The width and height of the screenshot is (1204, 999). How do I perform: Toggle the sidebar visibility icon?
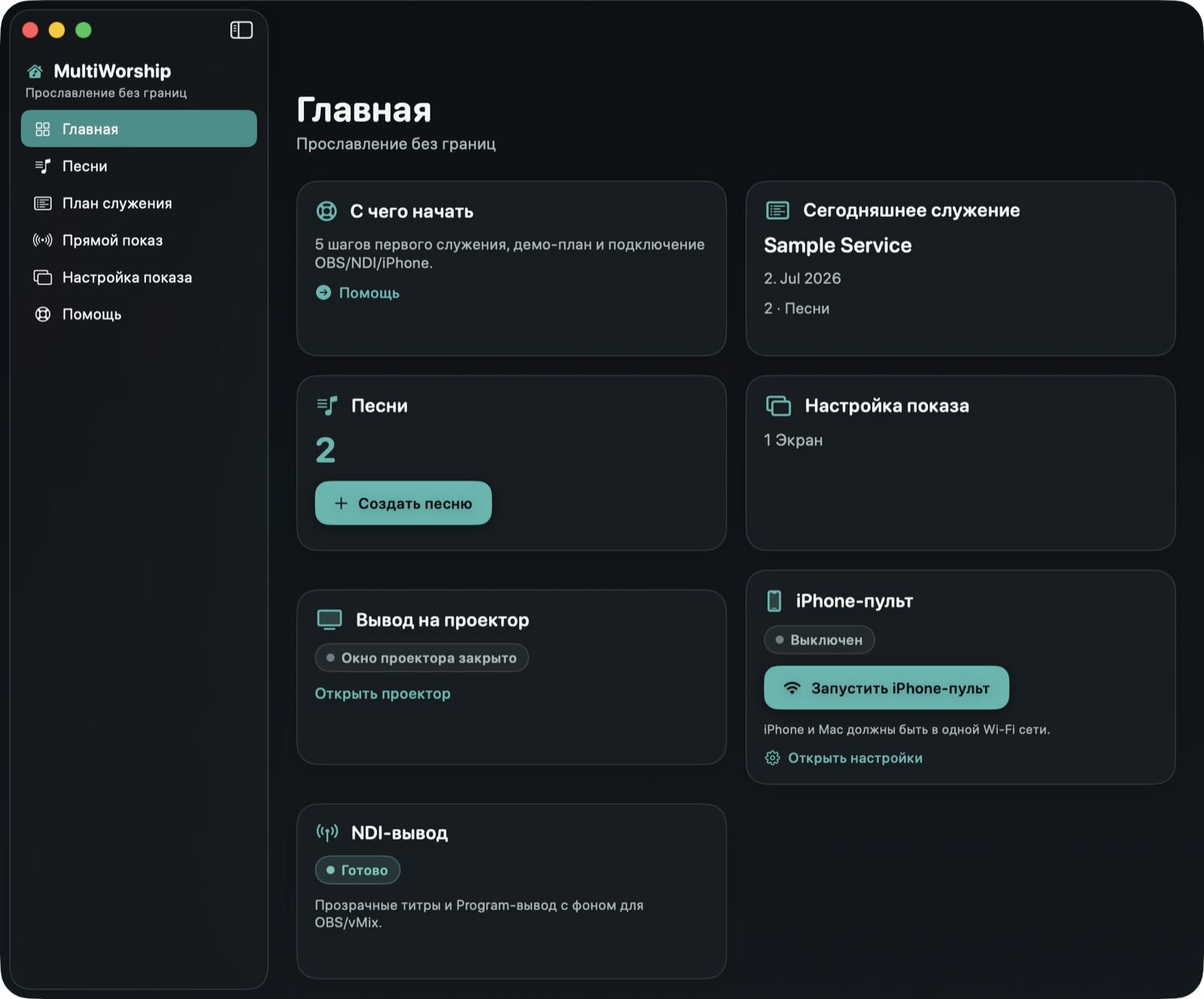(241, 30)
